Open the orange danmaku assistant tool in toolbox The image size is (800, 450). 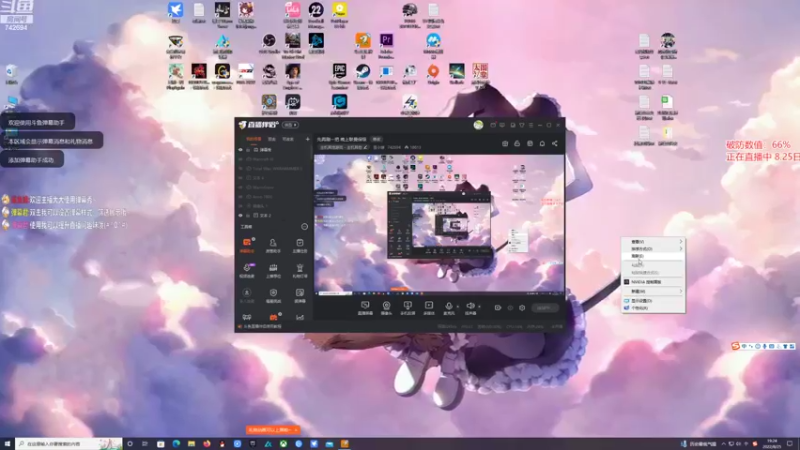click(x=247, y=245)
